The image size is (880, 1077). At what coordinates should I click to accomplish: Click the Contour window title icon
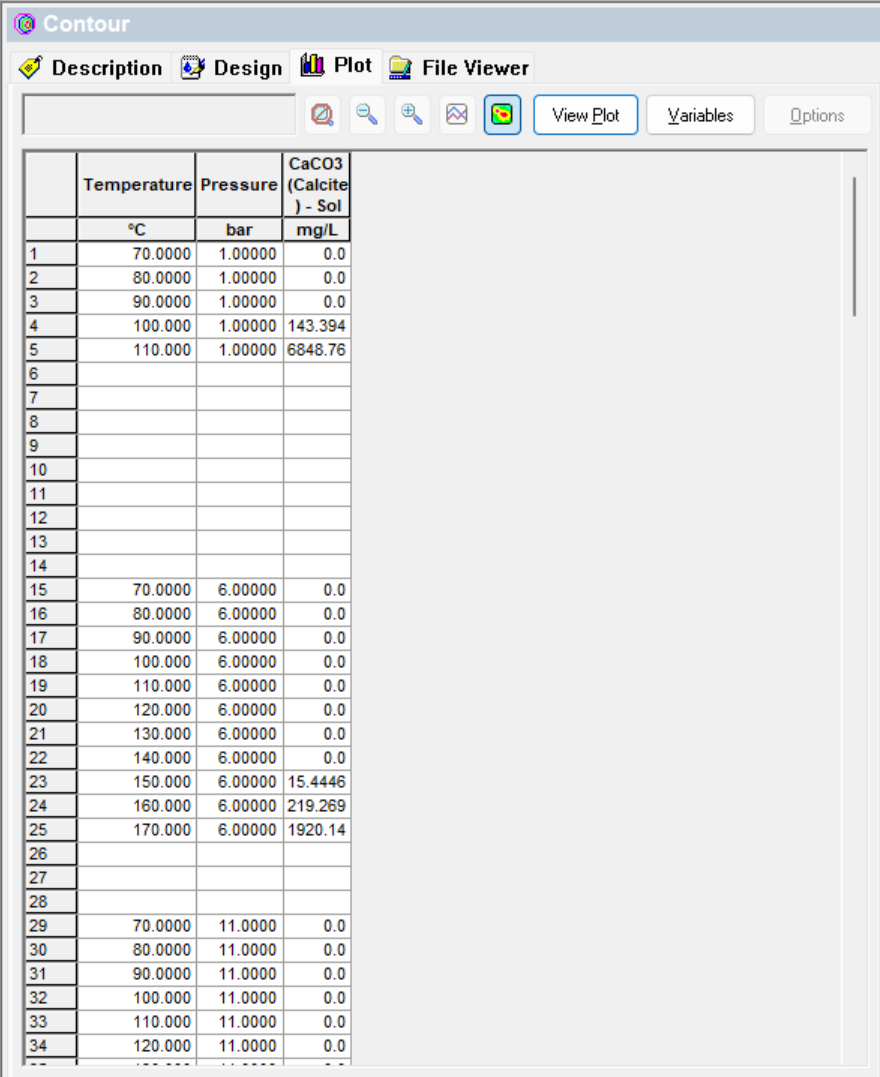pyautogui.click(x=25, y=24)
